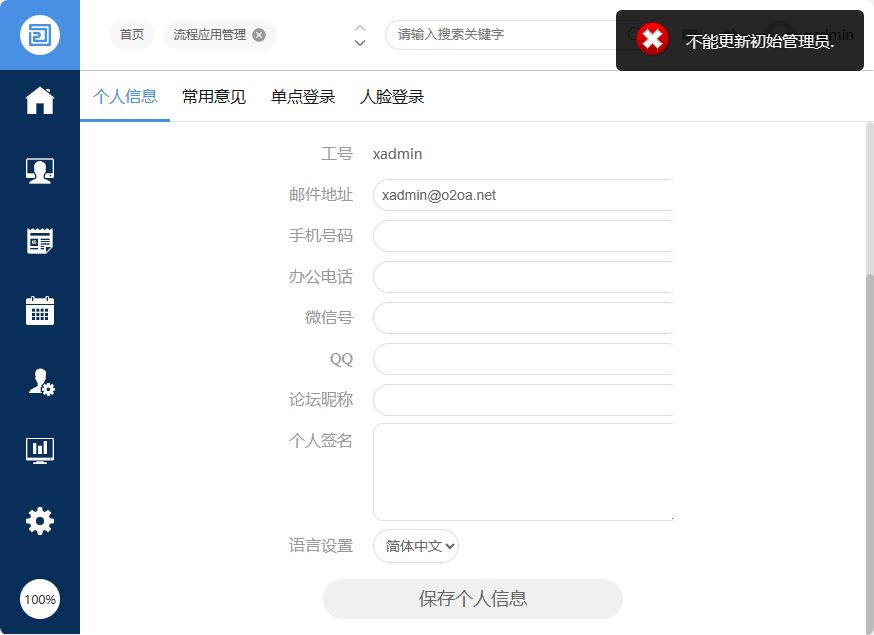Open the statistics monitor sidebar icon
This screenshot has width=874, height=635.
[40, 450]
